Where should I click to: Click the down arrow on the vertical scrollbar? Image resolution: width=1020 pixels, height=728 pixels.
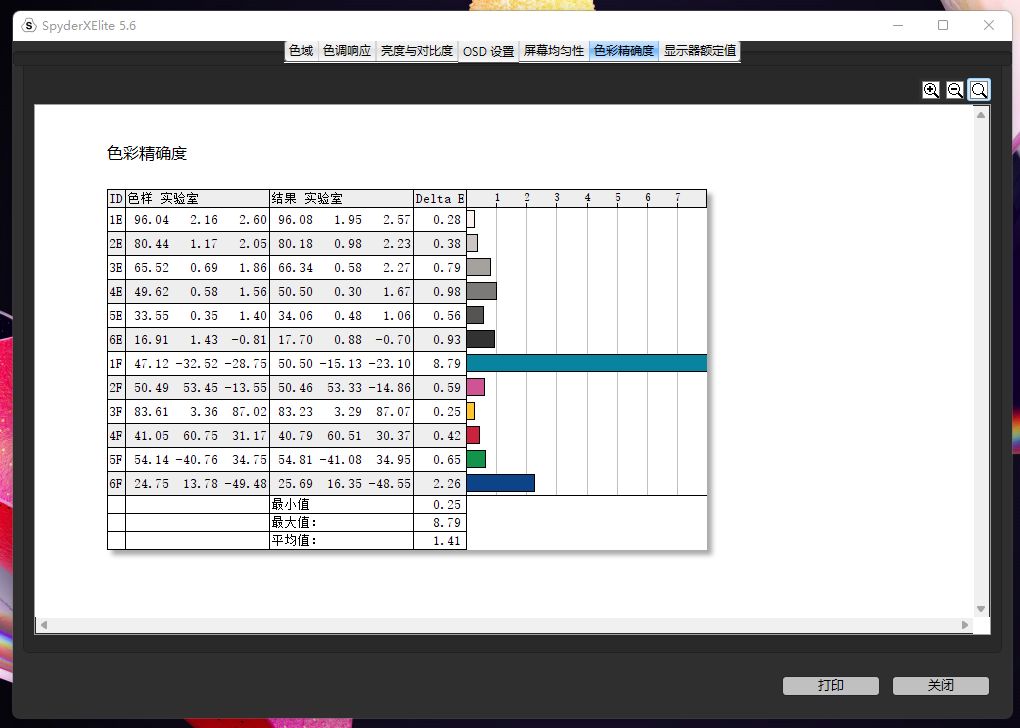[x=980, y=607]
